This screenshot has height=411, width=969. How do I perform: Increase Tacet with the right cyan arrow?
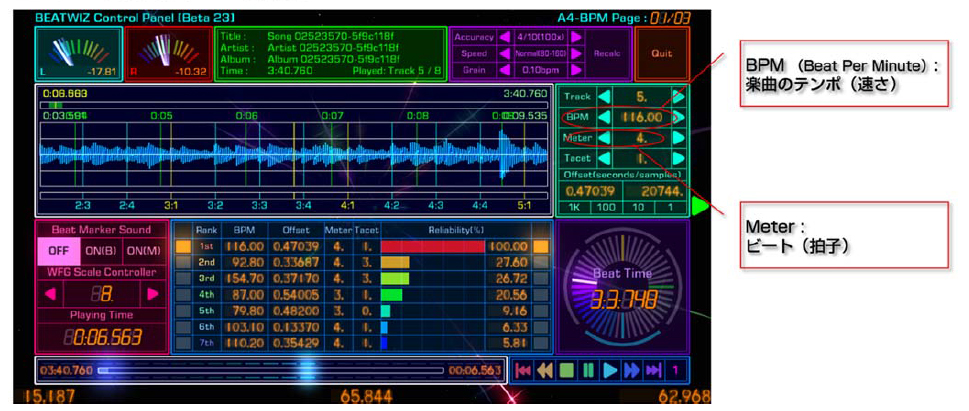[679, 158]
